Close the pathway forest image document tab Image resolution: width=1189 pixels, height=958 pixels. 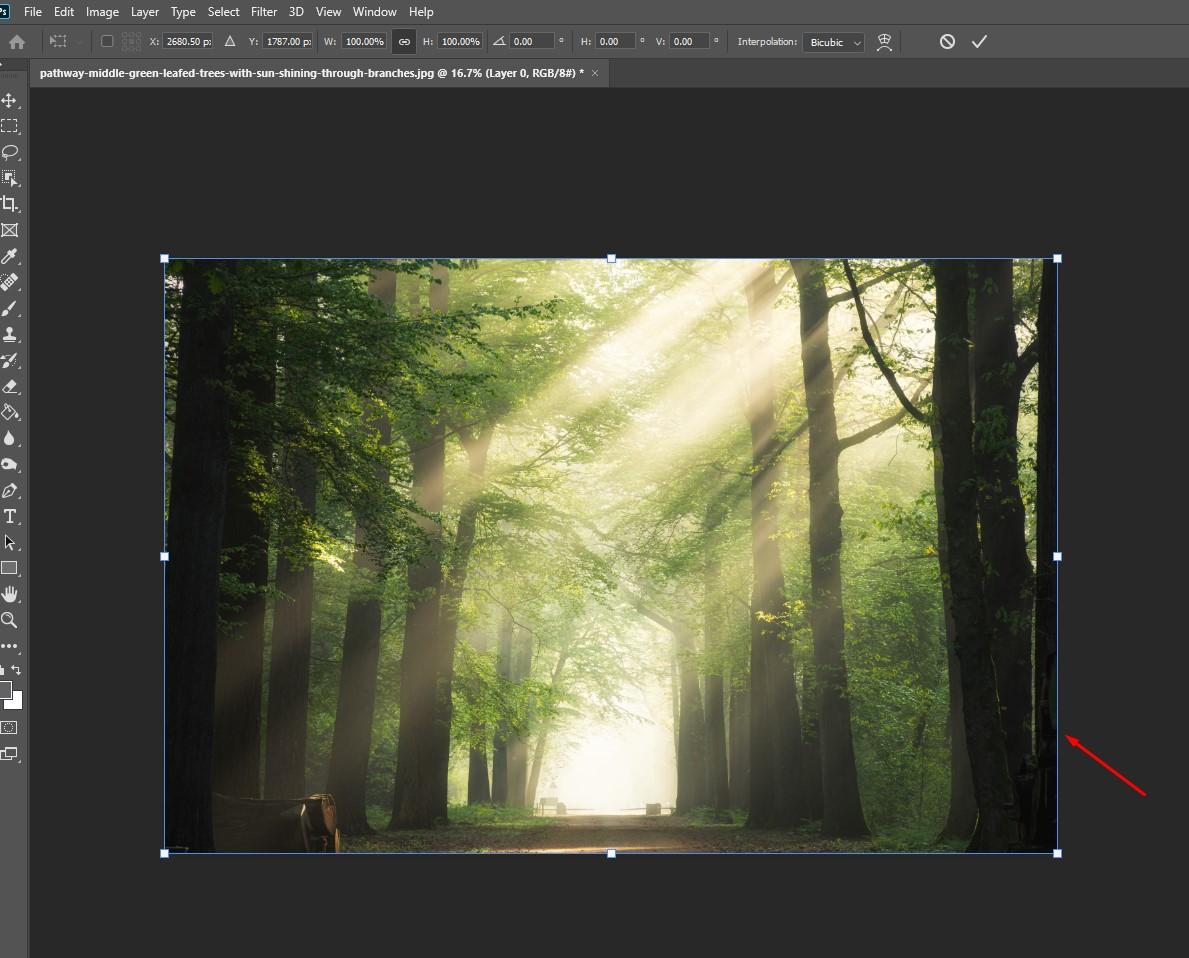pos(595,73)
